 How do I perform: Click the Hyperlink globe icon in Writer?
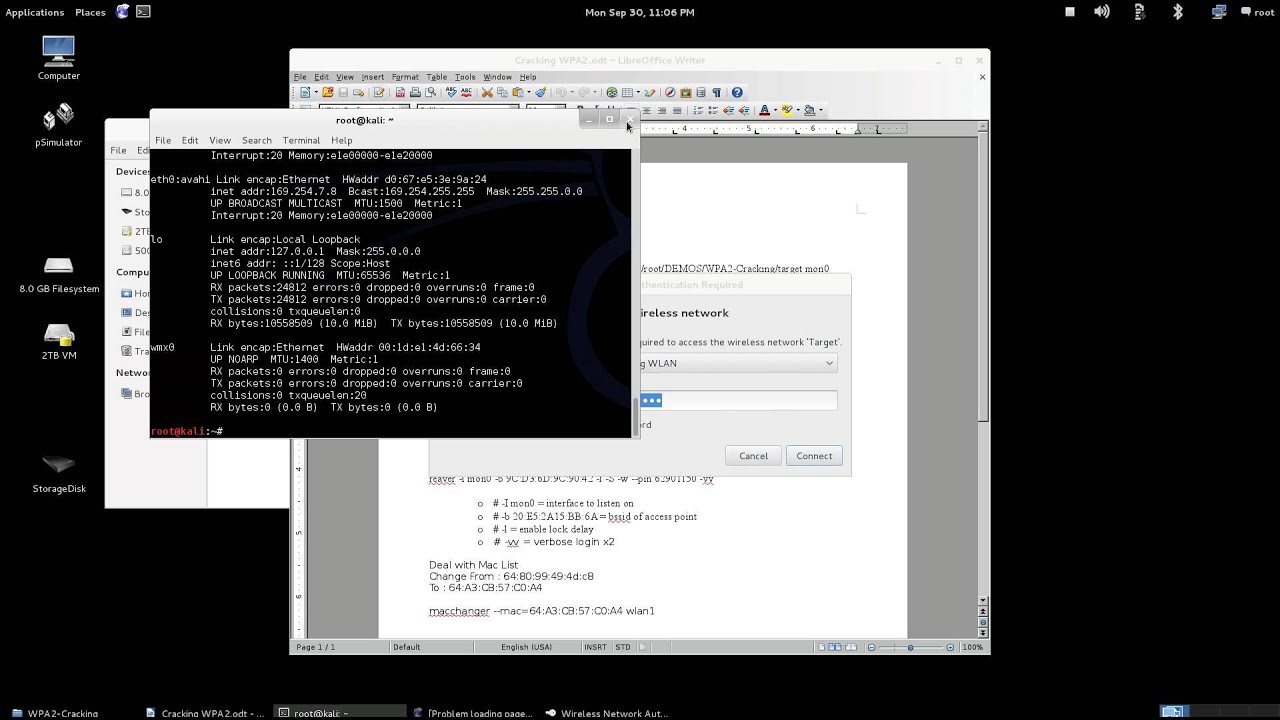[x=611, y=92]
